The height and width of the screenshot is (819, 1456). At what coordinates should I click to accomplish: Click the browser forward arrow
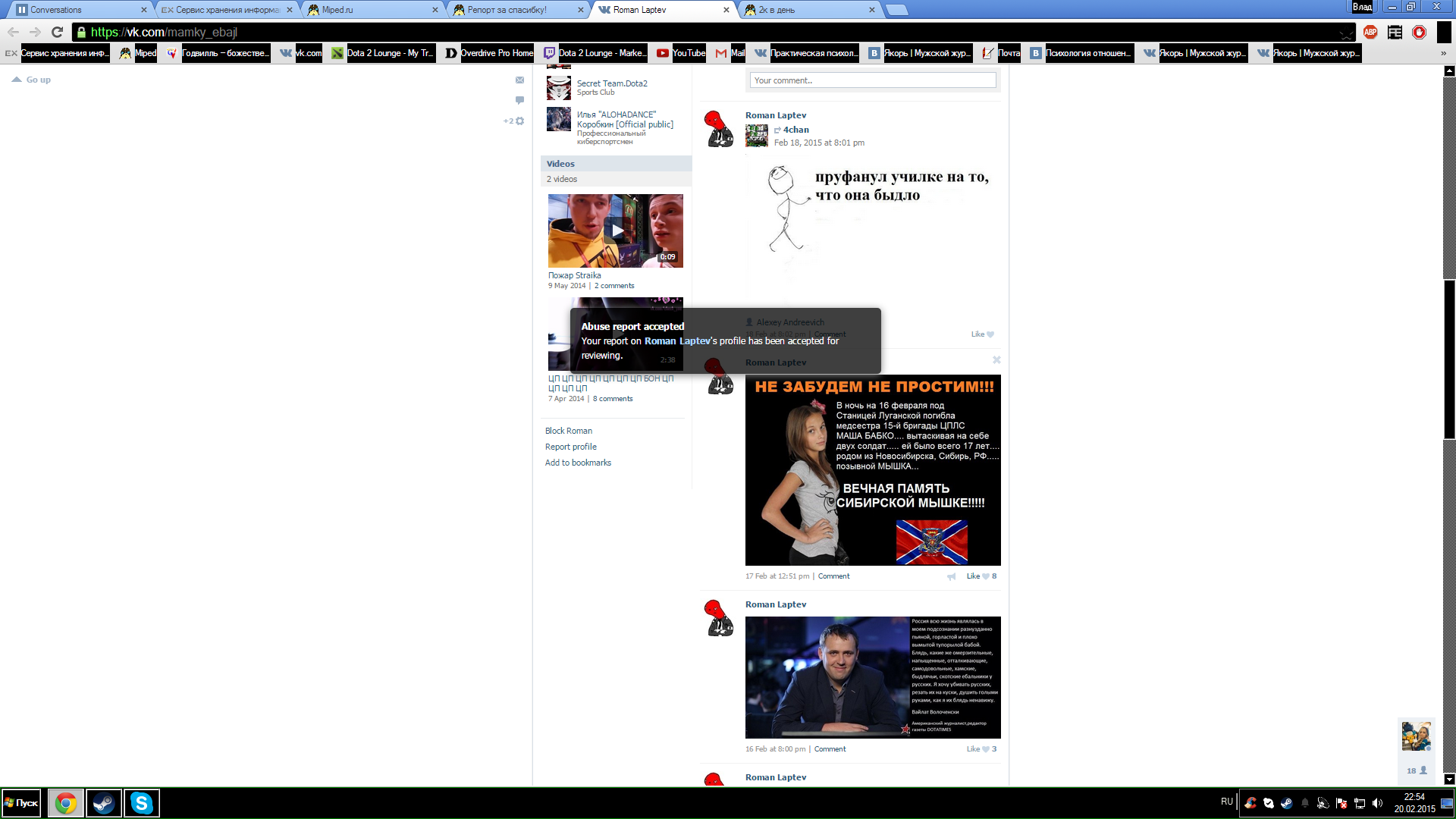click(35, 32)
